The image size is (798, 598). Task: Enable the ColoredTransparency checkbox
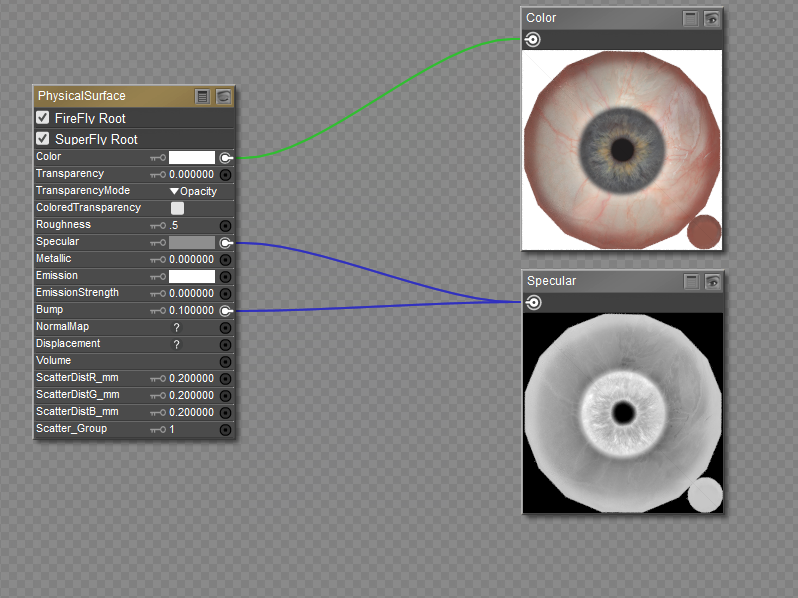pyautogui.click(x=177, y=208)
